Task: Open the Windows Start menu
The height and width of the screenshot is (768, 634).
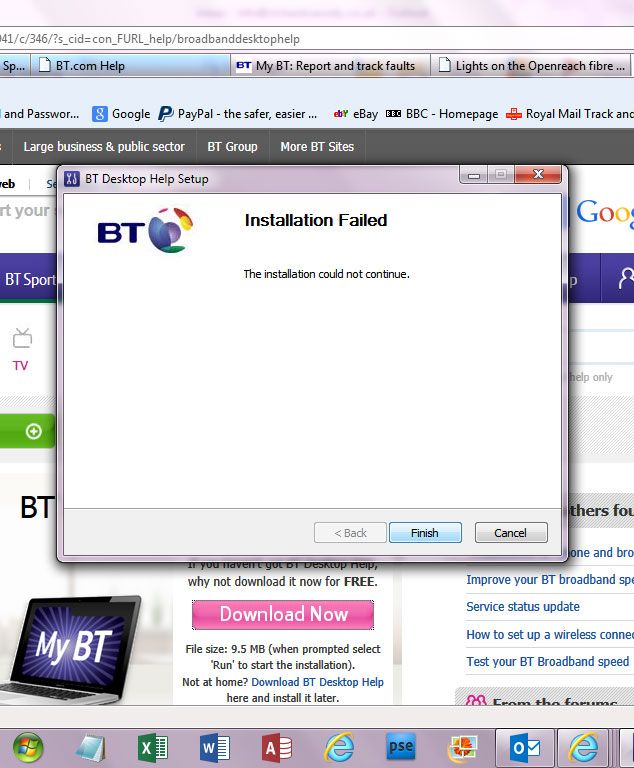Action: [x=28, y=748]
